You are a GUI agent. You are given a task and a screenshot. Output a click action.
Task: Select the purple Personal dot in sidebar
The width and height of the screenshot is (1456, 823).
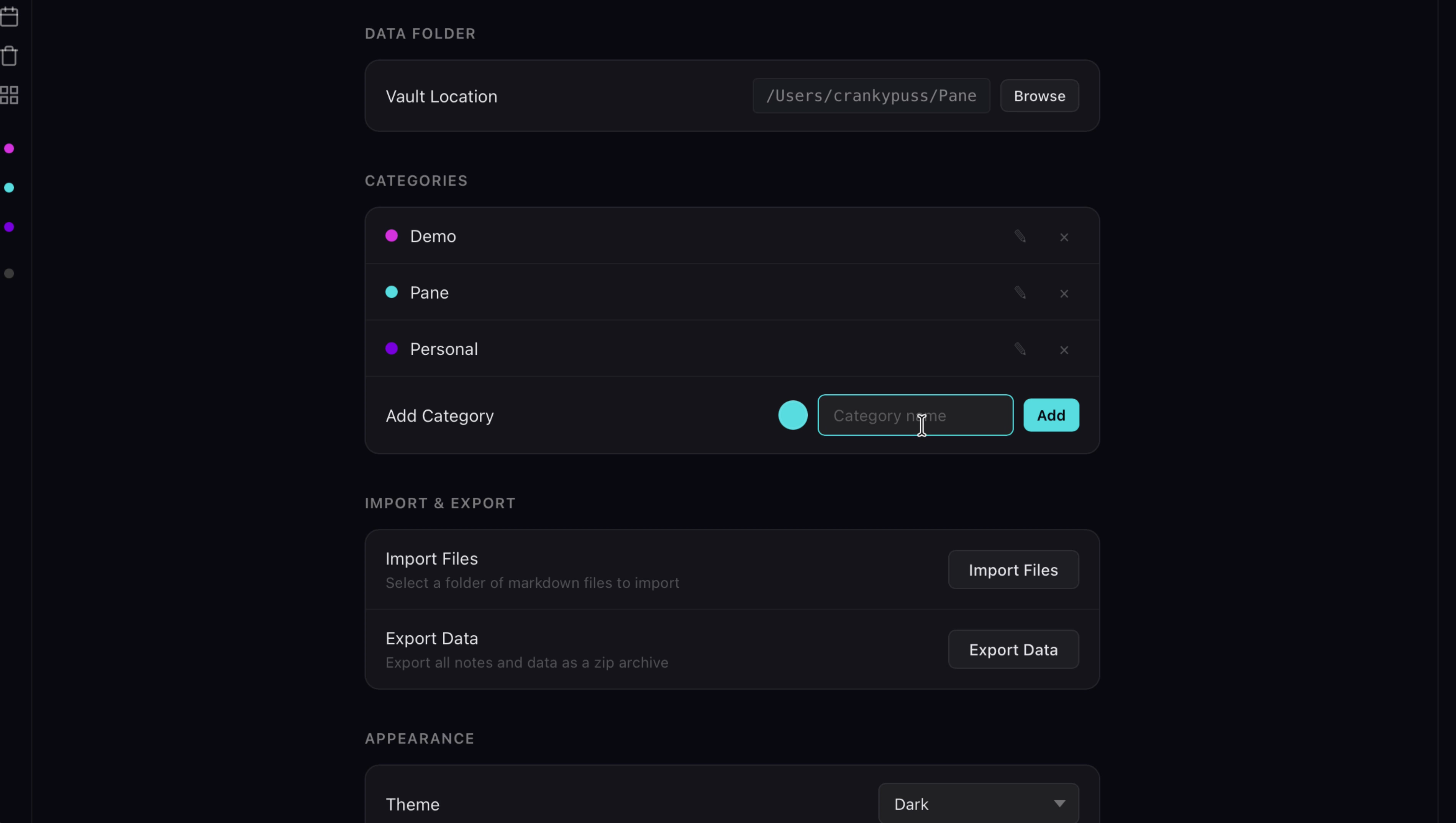point(9,227)
